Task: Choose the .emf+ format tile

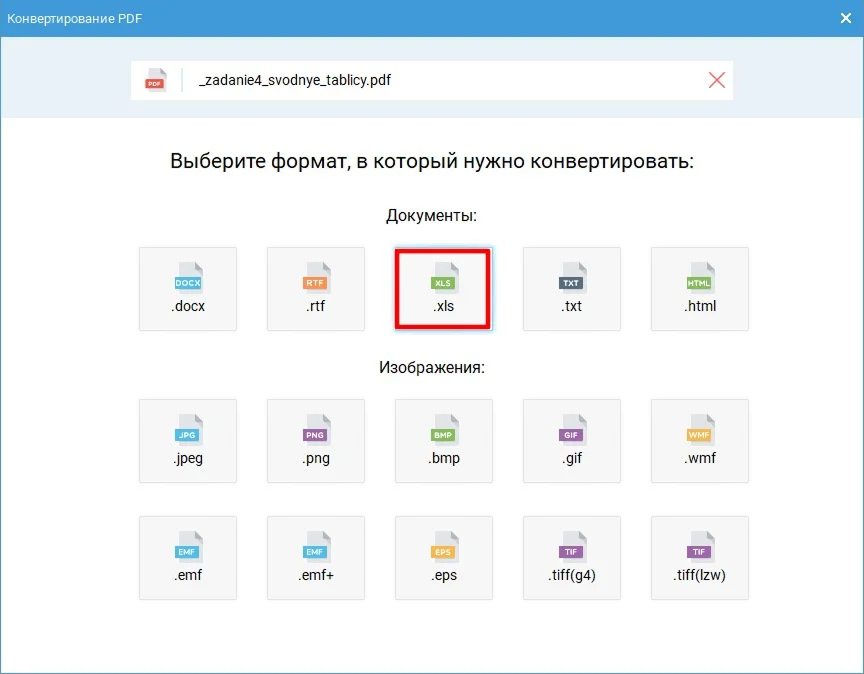Action: [316, 558]
